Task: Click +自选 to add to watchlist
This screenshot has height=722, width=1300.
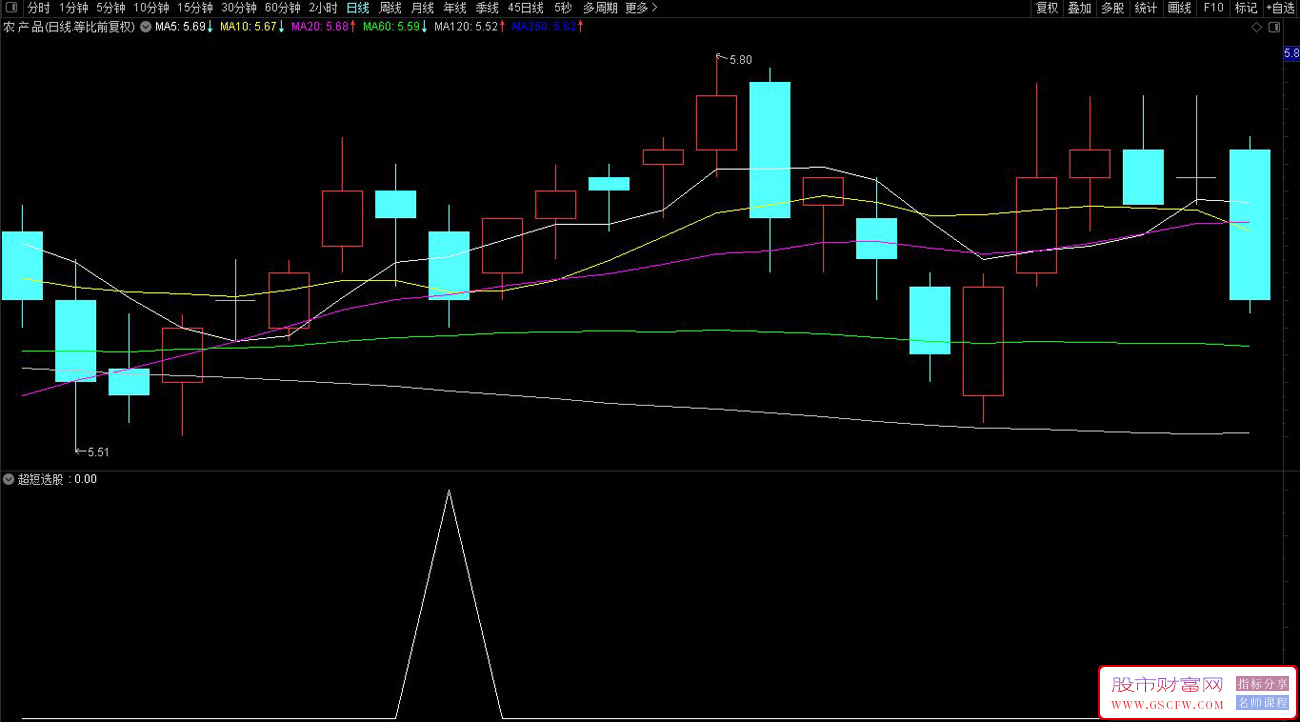Action: point(1279,8)
